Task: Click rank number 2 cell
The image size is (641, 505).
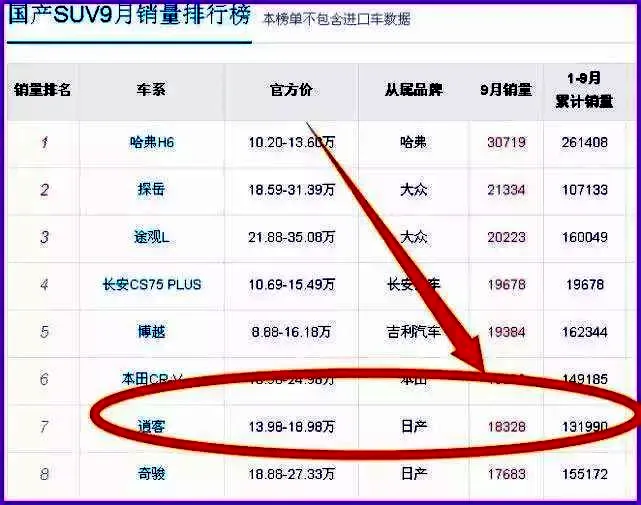Action: coord(44,190)
